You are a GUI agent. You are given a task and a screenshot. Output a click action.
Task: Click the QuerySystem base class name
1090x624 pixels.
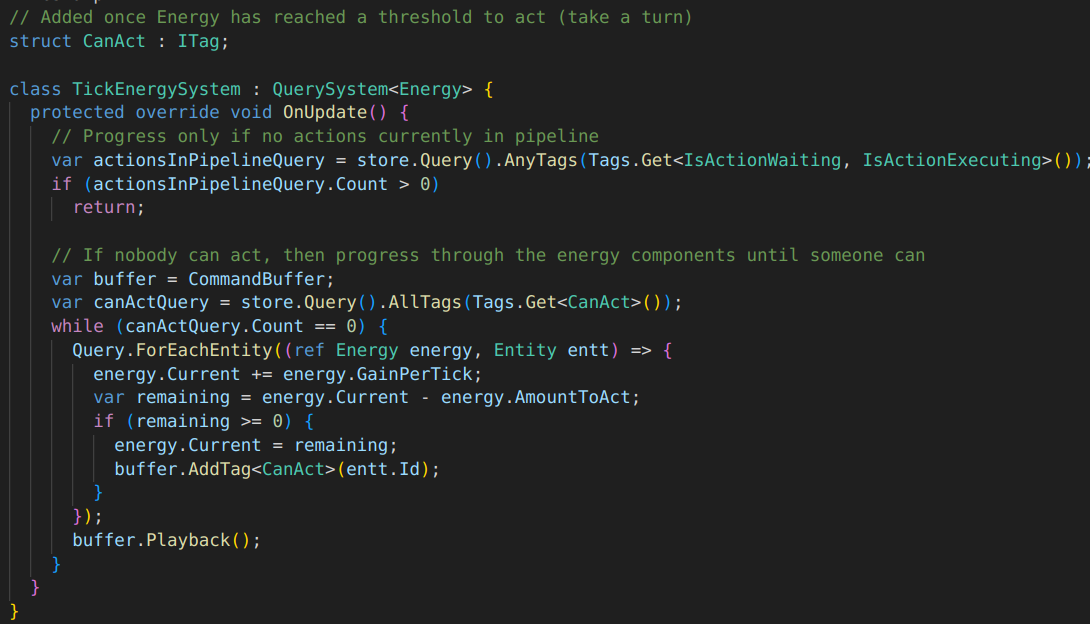tap(330, 89)
